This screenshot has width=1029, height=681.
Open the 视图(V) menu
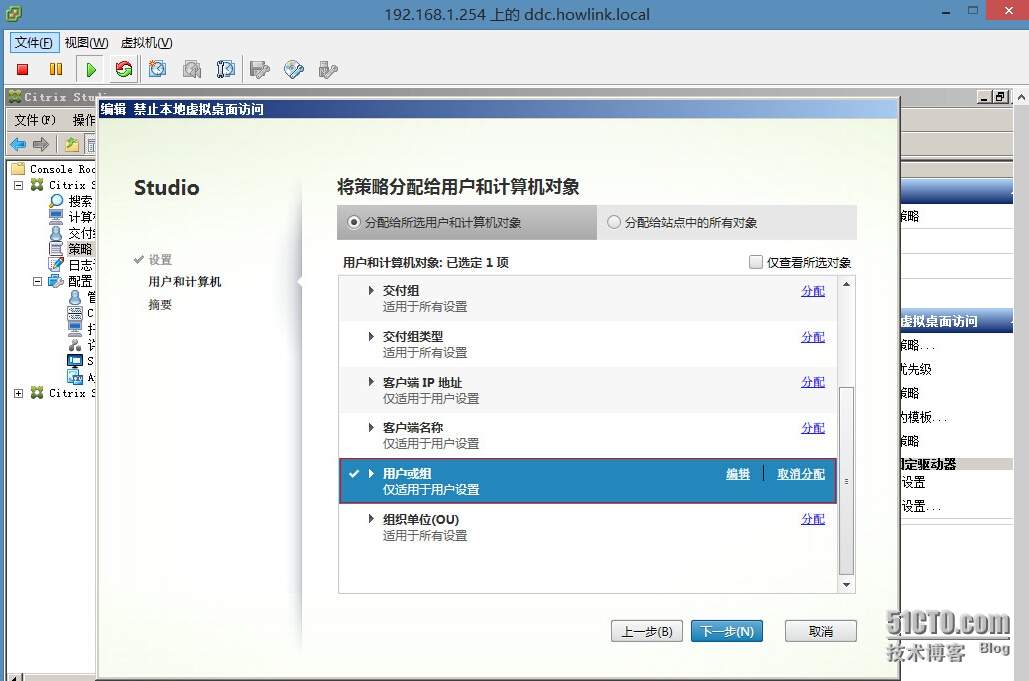(85, 42)
